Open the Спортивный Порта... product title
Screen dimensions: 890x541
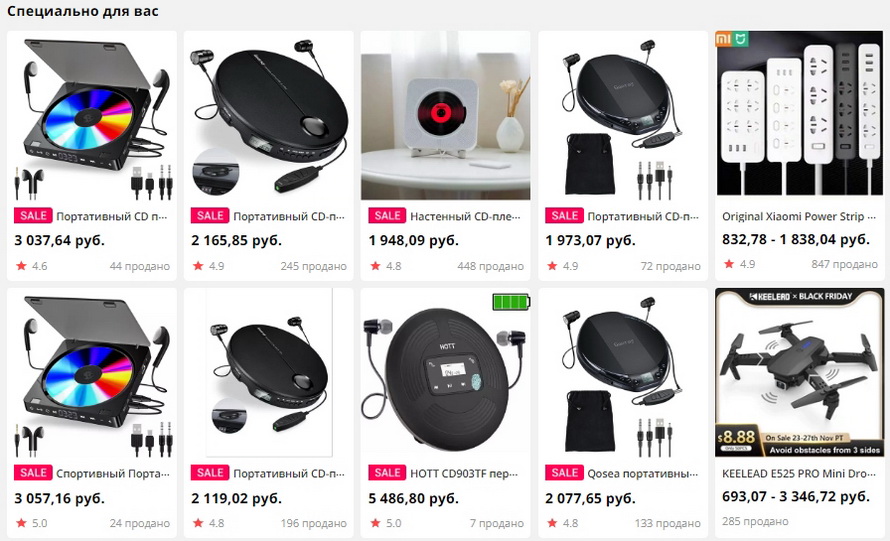112,473
